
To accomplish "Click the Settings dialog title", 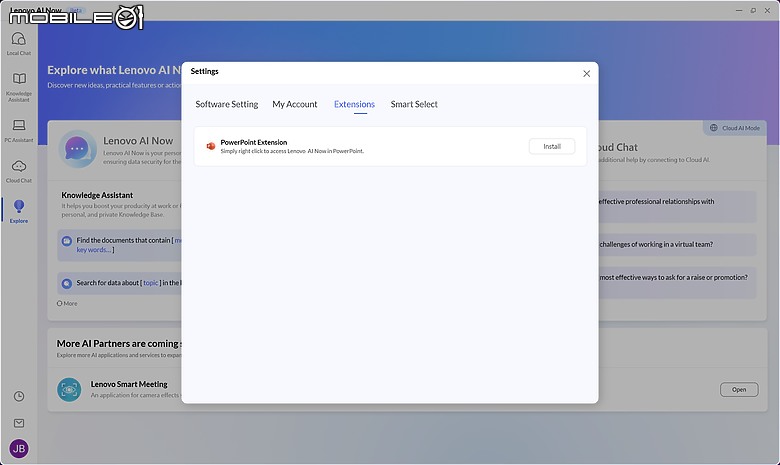I will 204,71.
